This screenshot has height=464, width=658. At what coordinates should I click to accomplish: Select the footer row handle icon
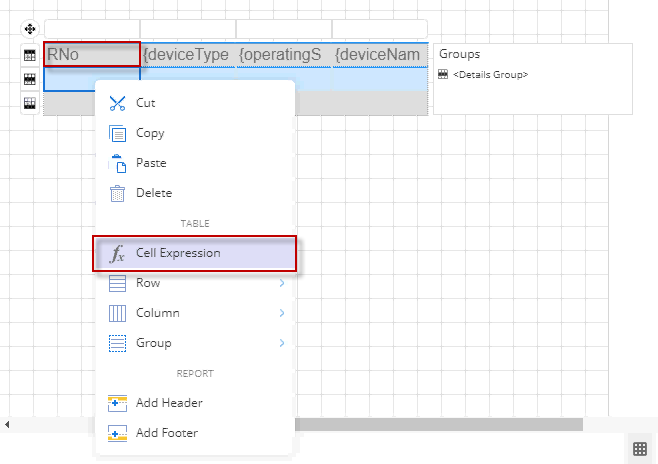click(30, 103)
